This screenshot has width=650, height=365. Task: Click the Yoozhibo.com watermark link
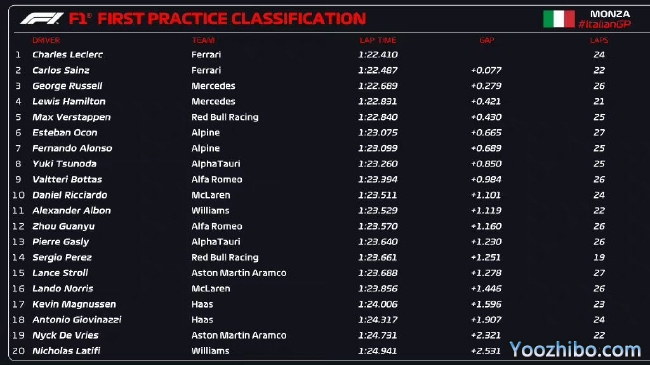tap(575, 350)
